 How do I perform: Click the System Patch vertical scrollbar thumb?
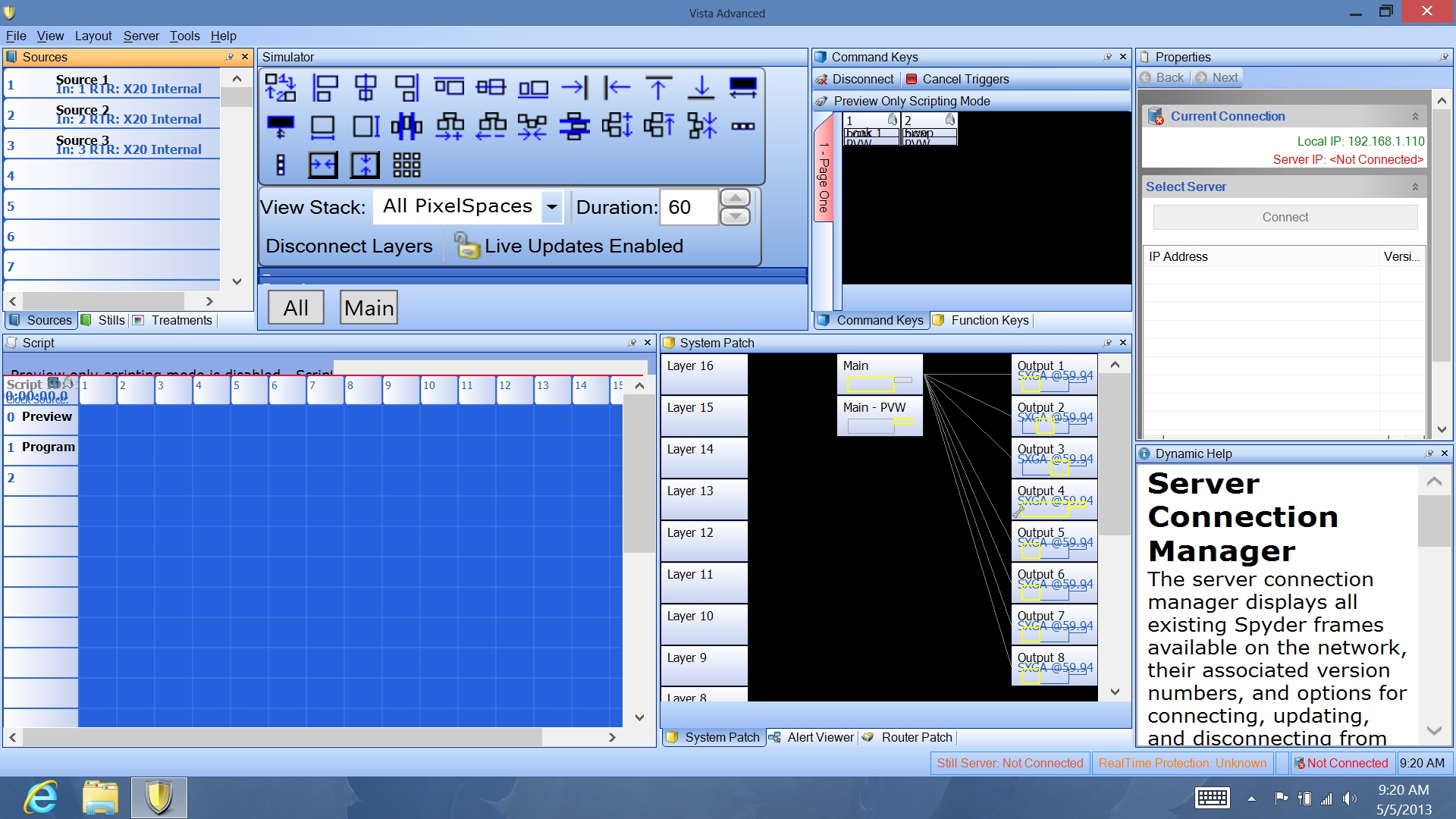point(1115,453)
